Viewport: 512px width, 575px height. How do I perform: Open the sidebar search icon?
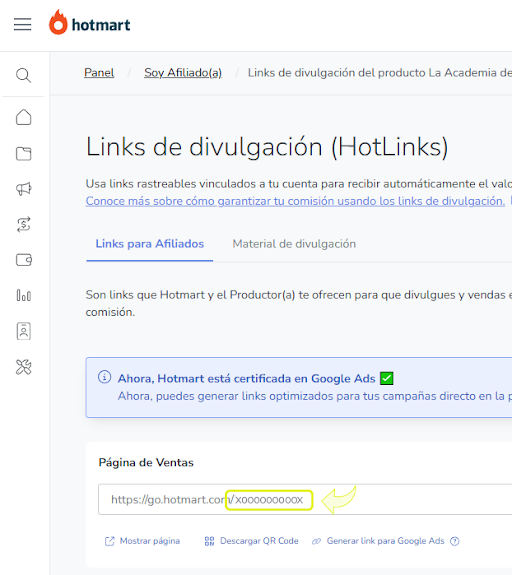tap(23, 76)
